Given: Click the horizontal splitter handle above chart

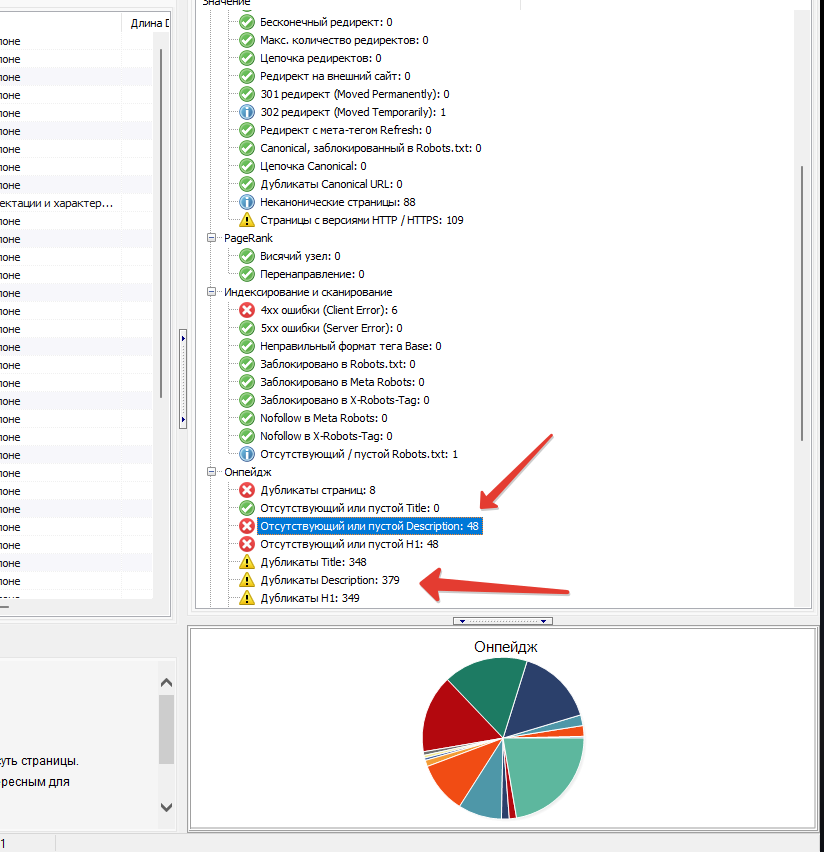Looking at the screenshot, I should (x=503, y=621).
